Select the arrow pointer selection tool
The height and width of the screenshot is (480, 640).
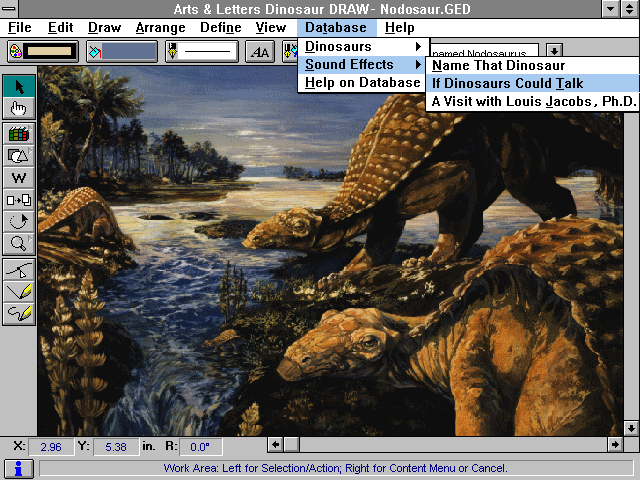coord(19,87)
